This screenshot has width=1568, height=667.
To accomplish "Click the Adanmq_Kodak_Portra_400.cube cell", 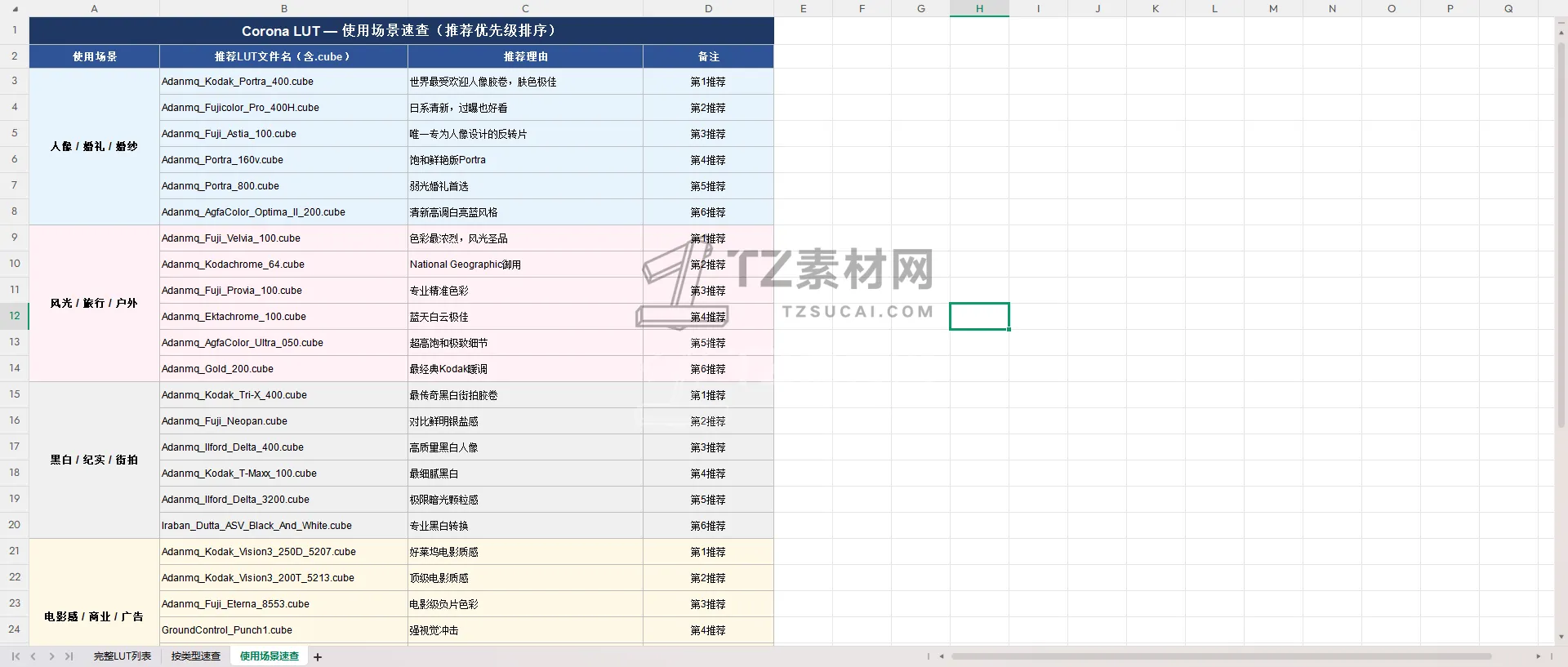I will (284, 82).
